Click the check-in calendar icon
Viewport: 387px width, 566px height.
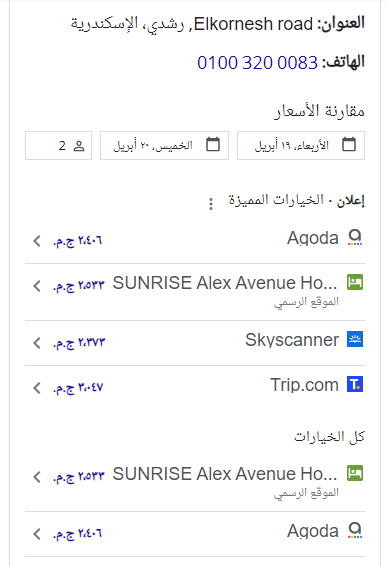(349, 144)
